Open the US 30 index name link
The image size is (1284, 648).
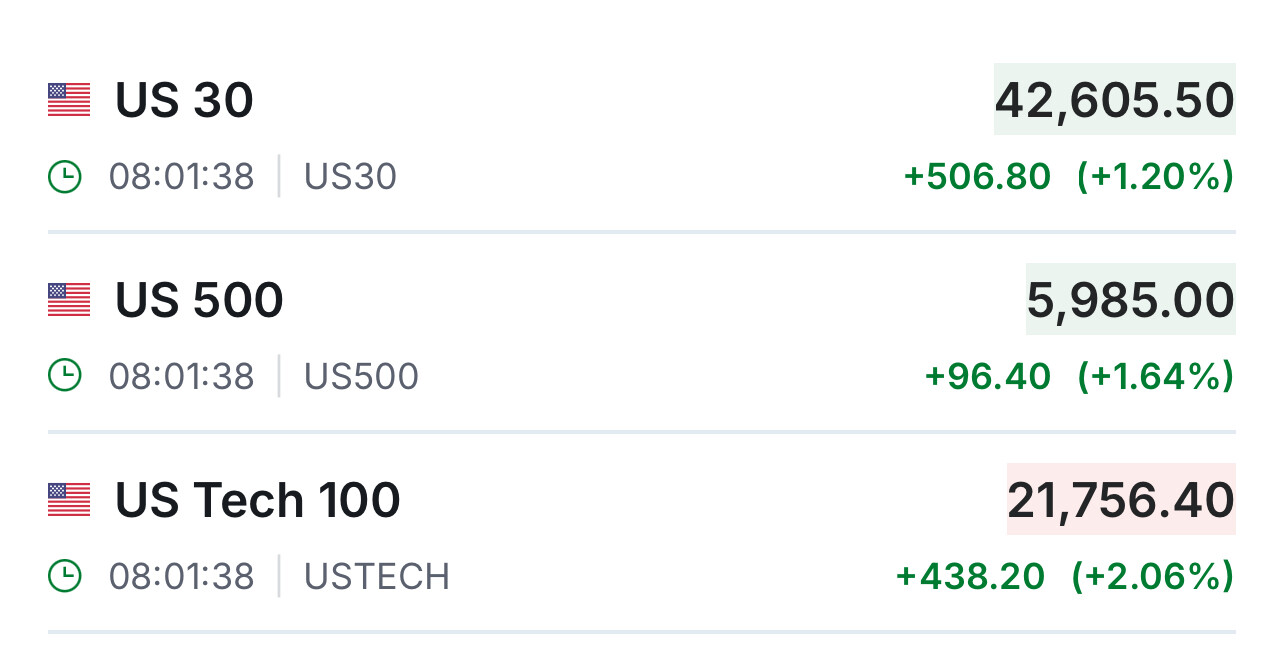(184, 100)
